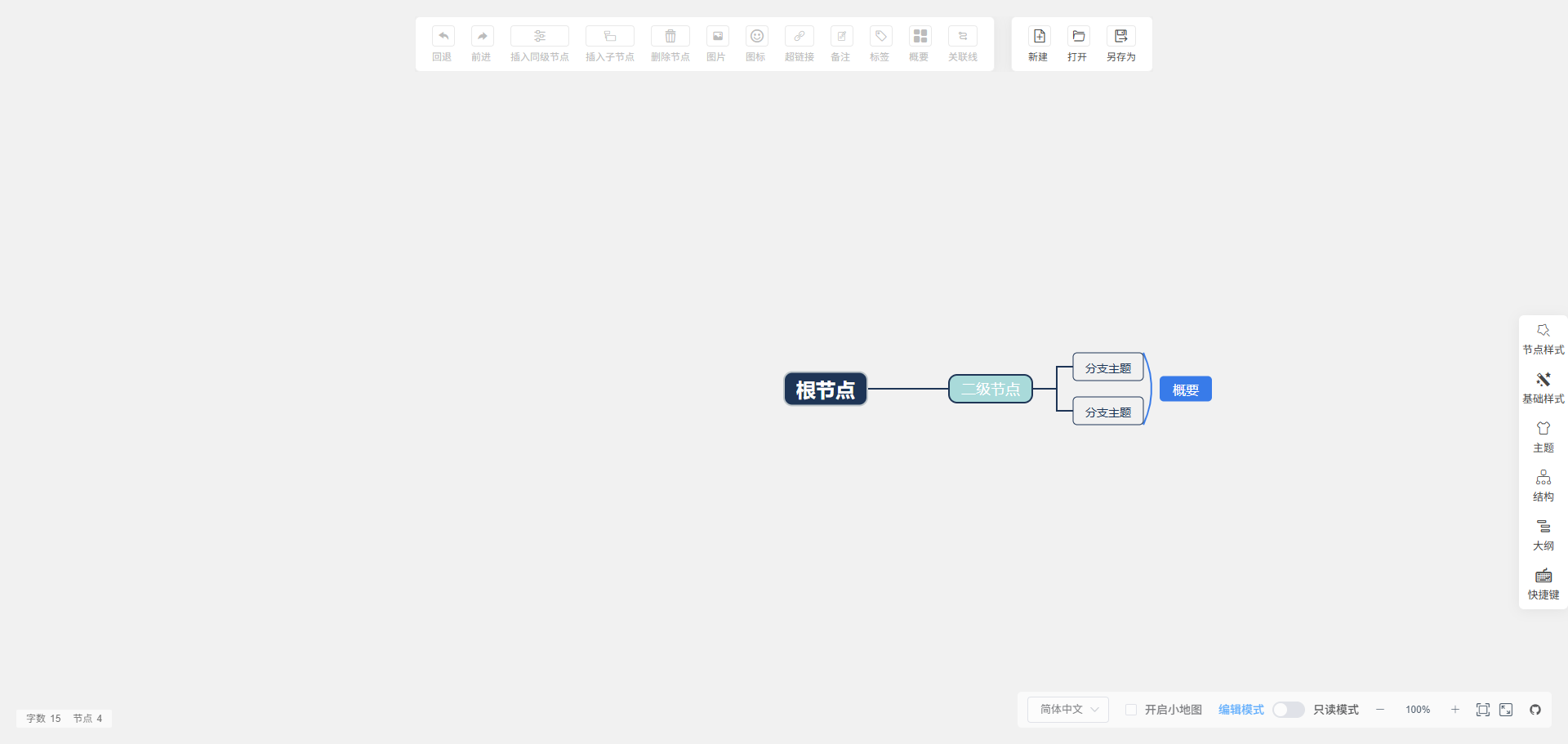Open the GitHub link icon

1535,710
